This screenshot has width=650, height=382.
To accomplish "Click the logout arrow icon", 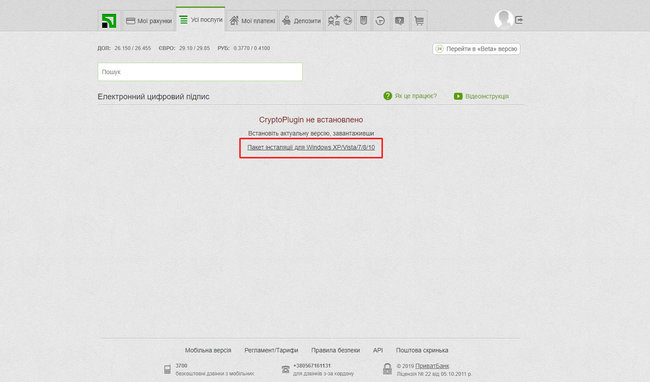I will 519,20.
